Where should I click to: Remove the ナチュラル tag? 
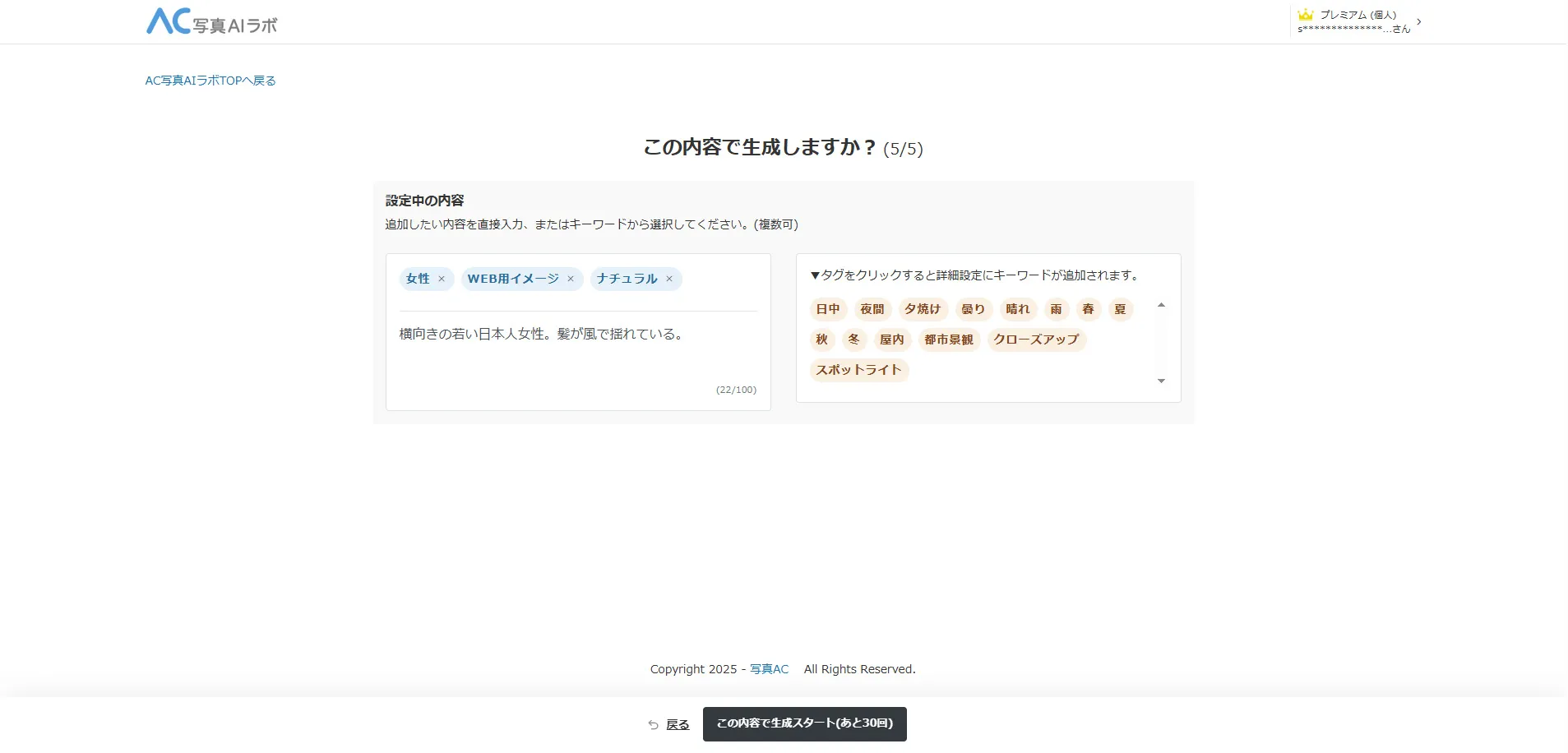tap(669, 279)
